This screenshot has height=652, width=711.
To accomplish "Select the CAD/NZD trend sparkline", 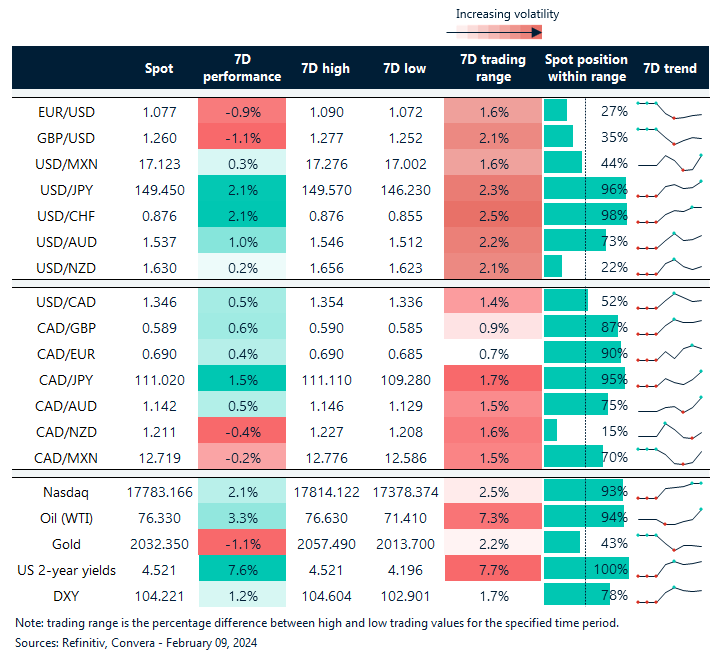I will (x=669, y=430).
